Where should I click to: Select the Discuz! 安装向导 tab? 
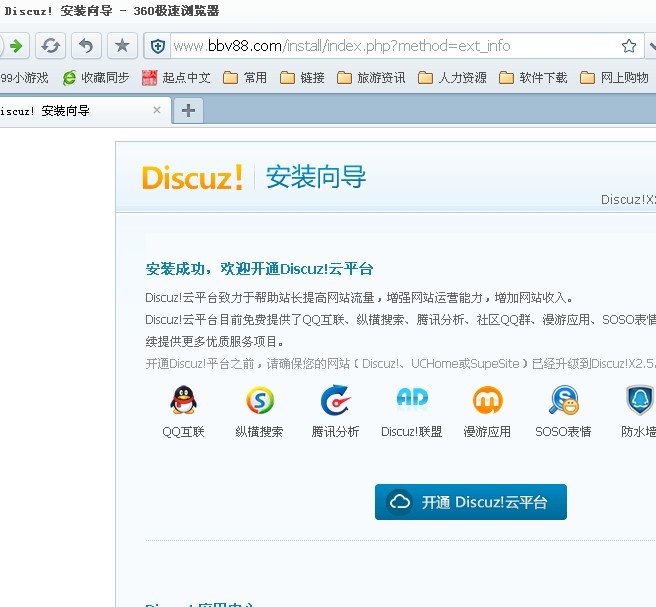coord(84,111)
